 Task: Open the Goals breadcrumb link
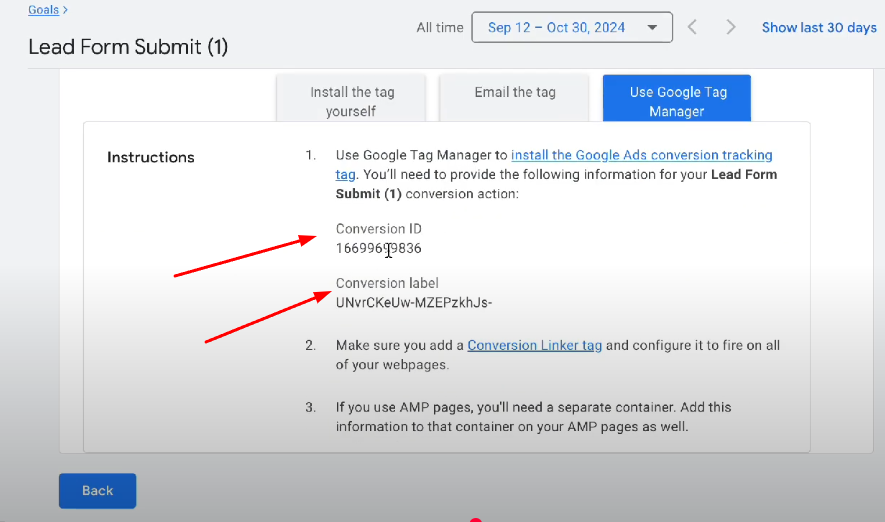[43, 10]
